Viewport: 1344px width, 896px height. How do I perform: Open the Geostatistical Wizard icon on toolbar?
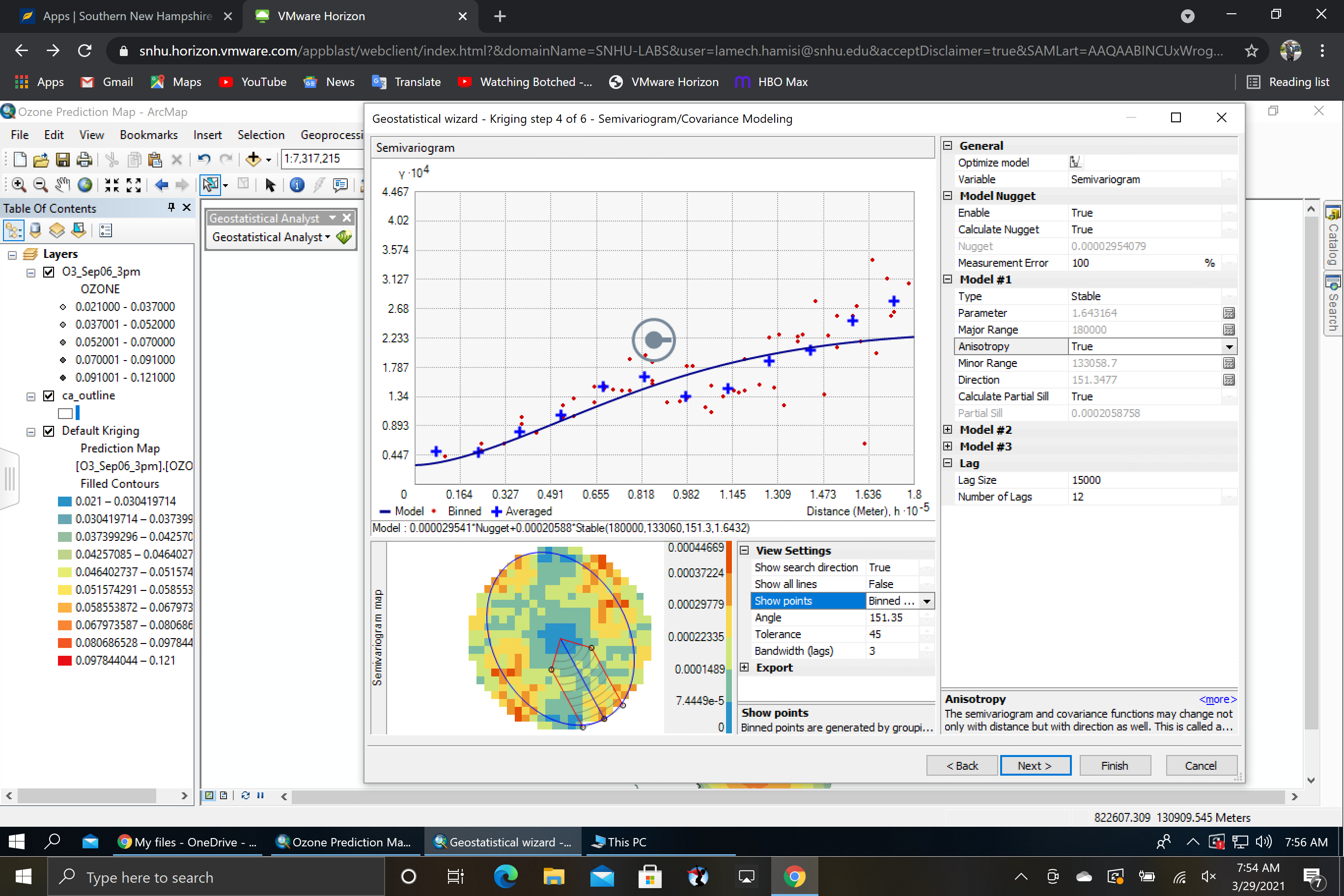(x=344, y=237)
